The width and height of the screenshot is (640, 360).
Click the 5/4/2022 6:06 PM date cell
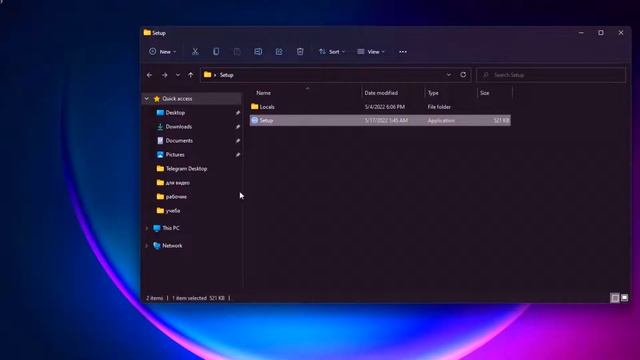click(x=385, y=107)
